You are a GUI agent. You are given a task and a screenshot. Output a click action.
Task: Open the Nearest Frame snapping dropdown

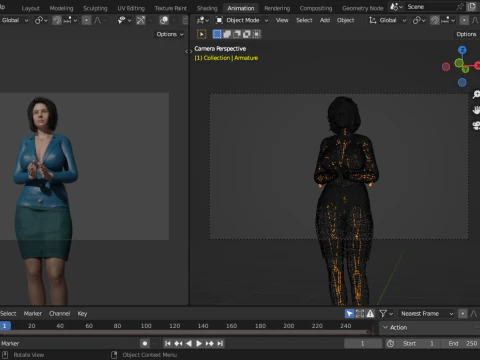pos(427,314)
